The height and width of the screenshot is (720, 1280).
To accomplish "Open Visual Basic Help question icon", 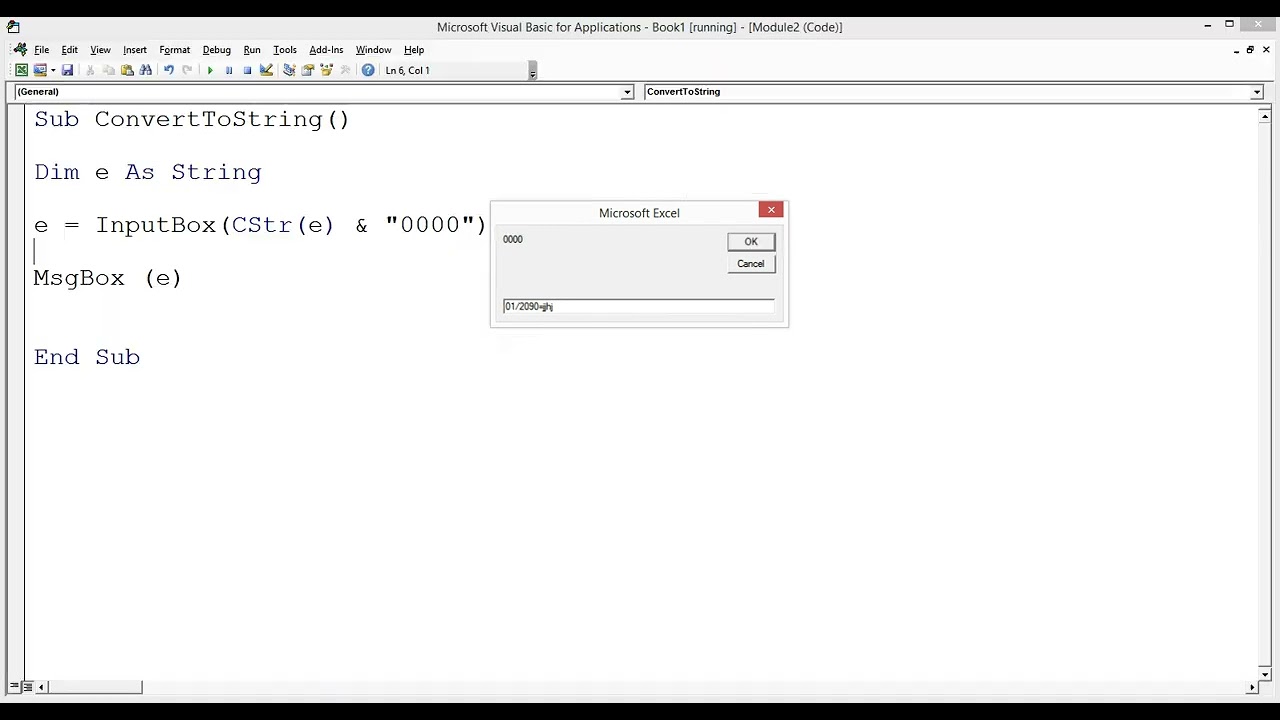I will click(x=368, y=70).
